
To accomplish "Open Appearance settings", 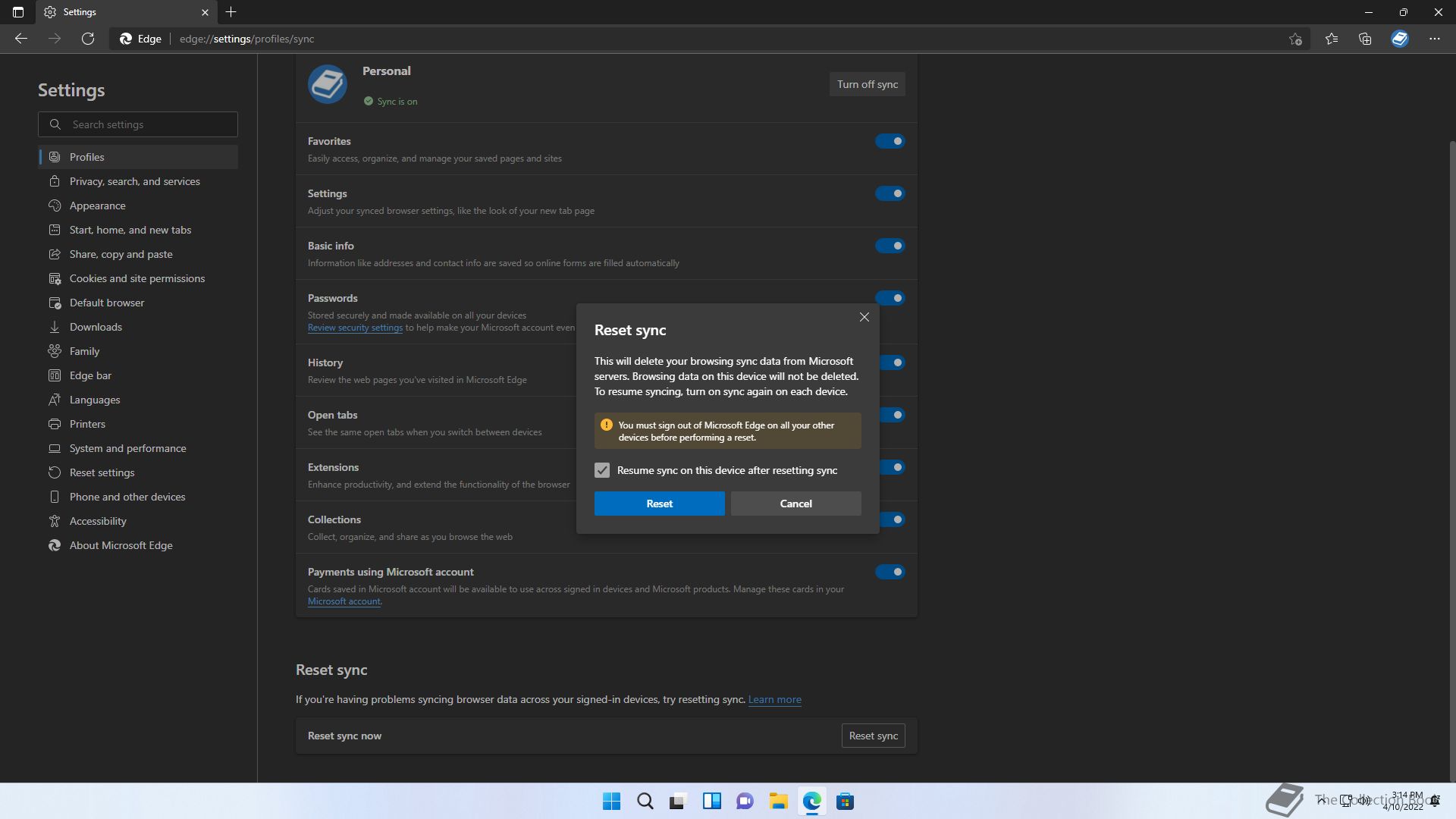I will coord(138,206).
